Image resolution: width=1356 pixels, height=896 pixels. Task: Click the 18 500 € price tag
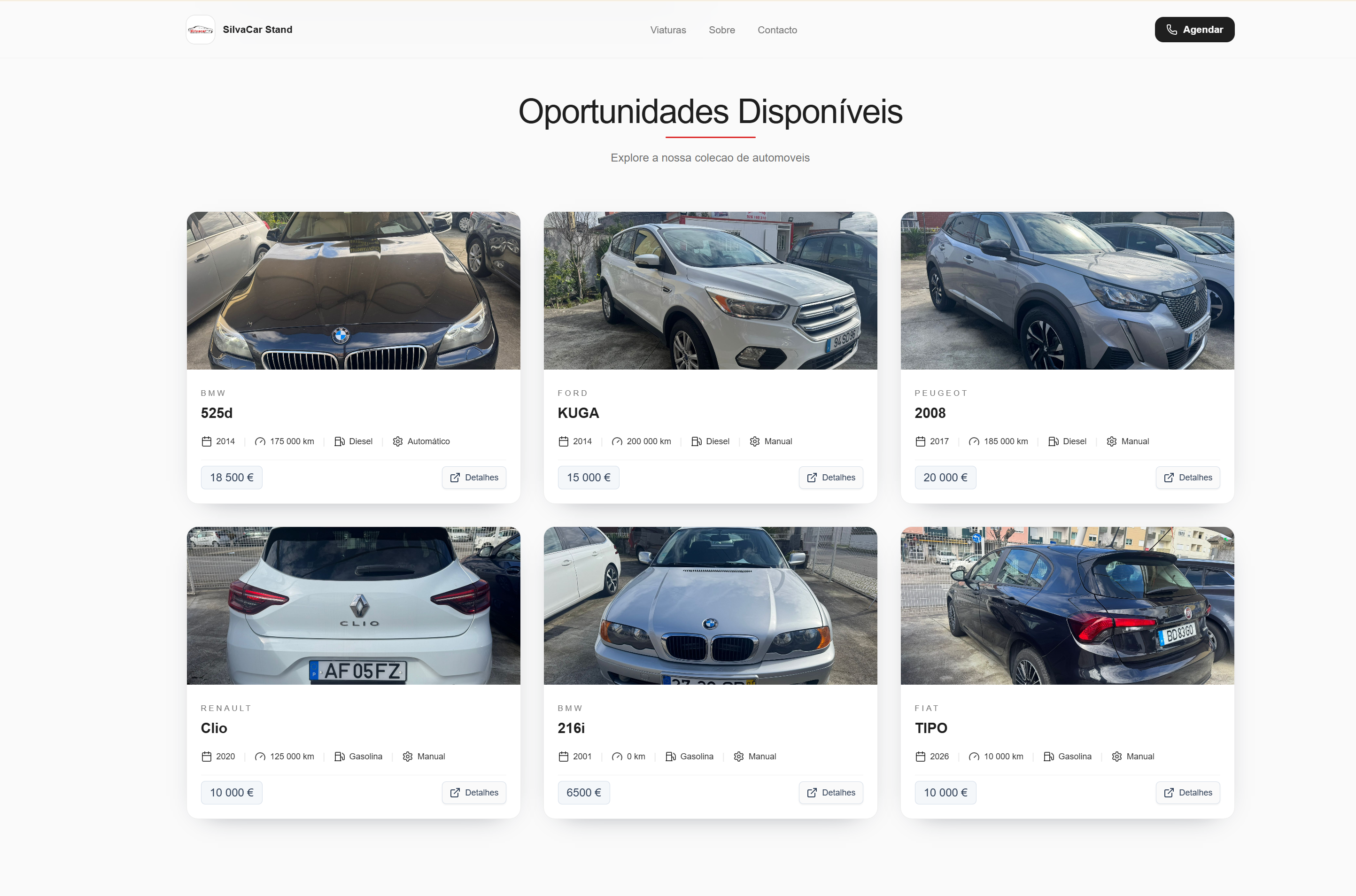point(232,478)
